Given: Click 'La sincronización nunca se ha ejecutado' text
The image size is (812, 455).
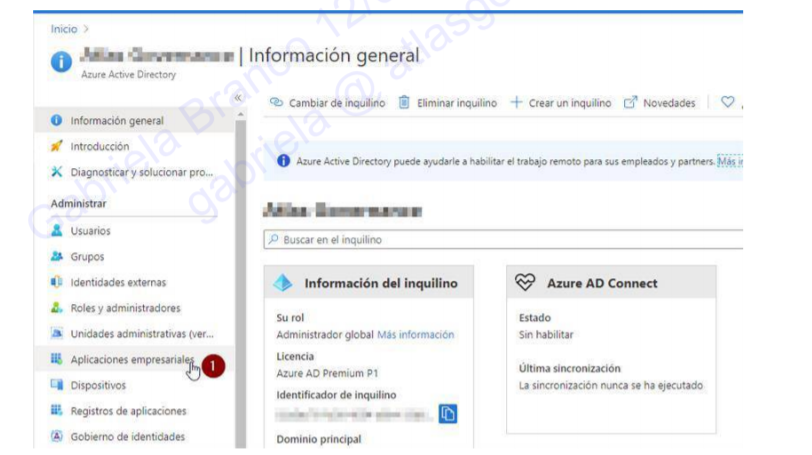Looking at the screenshot, I should (611, 386).
